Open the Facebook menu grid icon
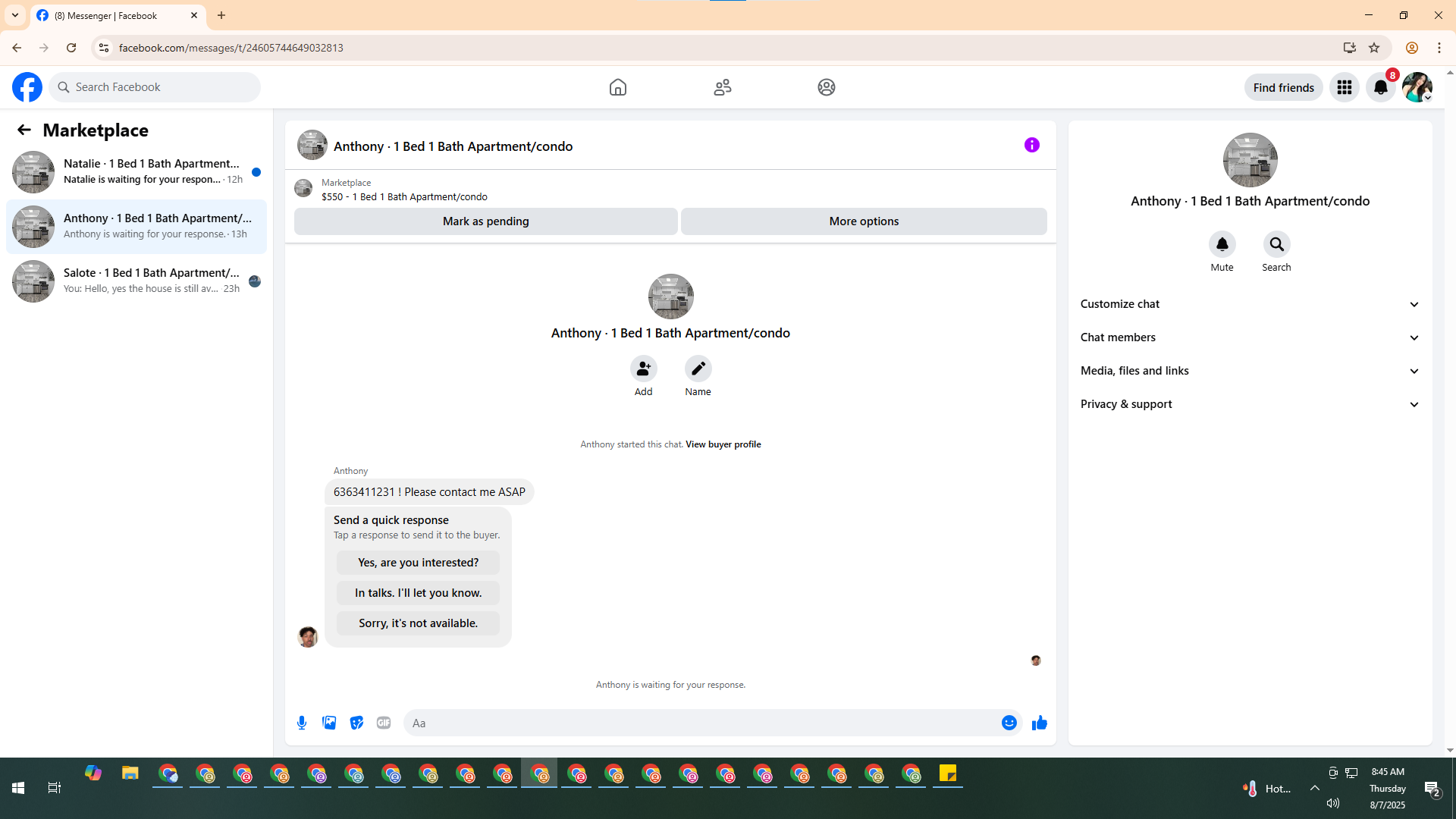This screenshot has height=819, width=1456. tap(1345, 87)
